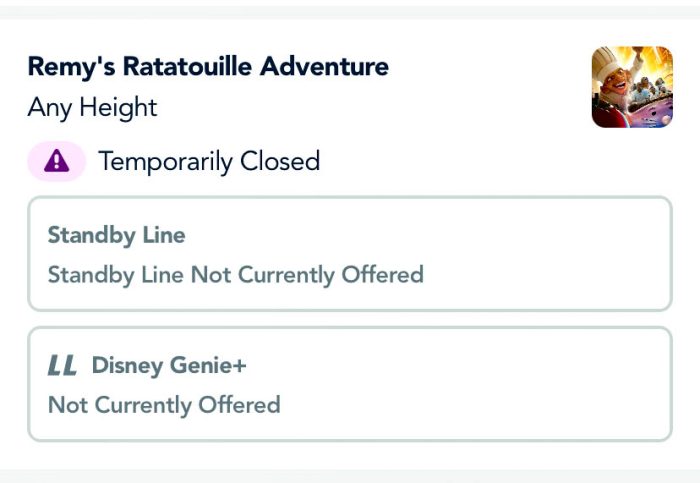Click Standby Line Not Currently Offered text
The height and width of the screenshot is (483, 700).
coord(235,274)
